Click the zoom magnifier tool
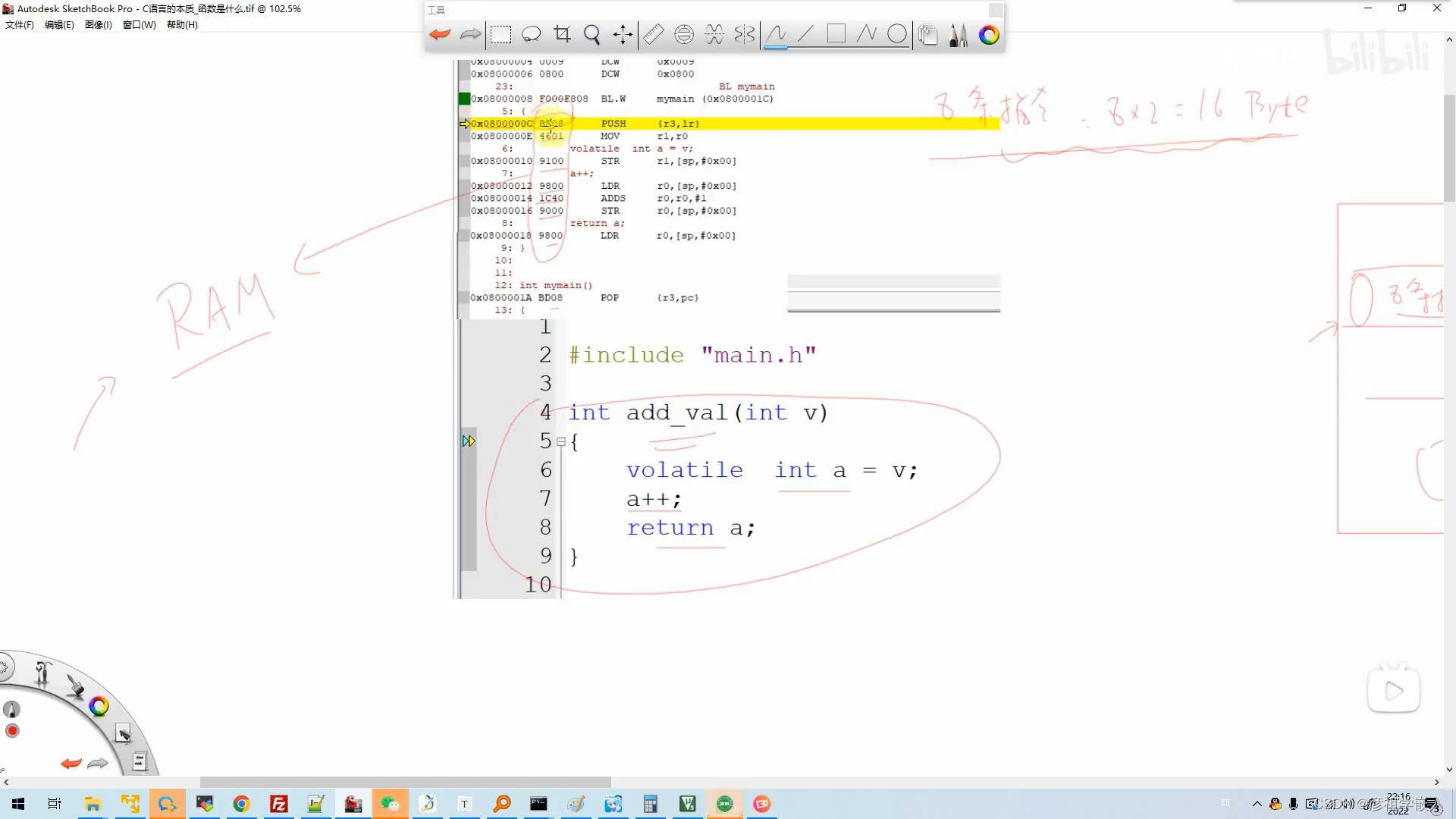Image resolution: width=1456 pixels, height=819 pixels. 592,34
